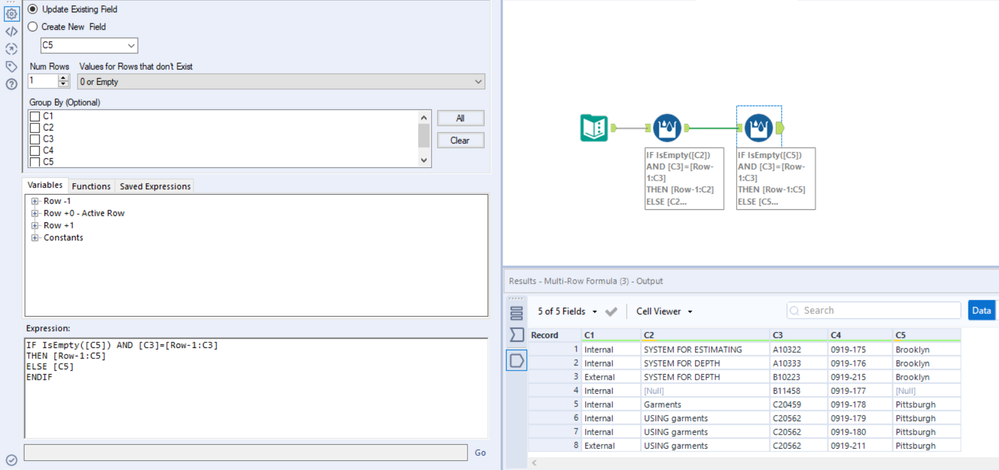Screen dimensions: 999x470
Task: Select the second Multi-Row Formula tool (C5)
Action: click(x=758, y=128)
